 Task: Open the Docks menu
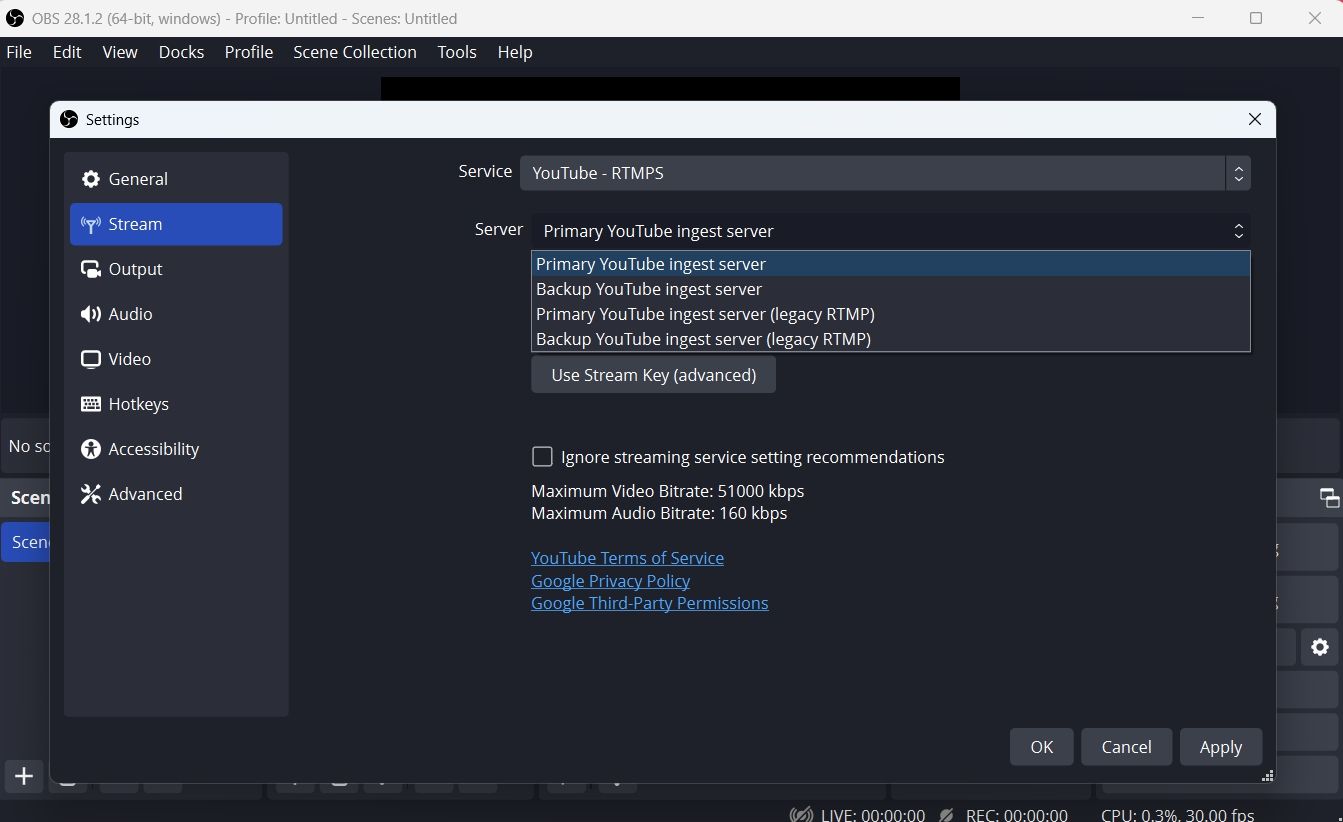click(181, 52)
